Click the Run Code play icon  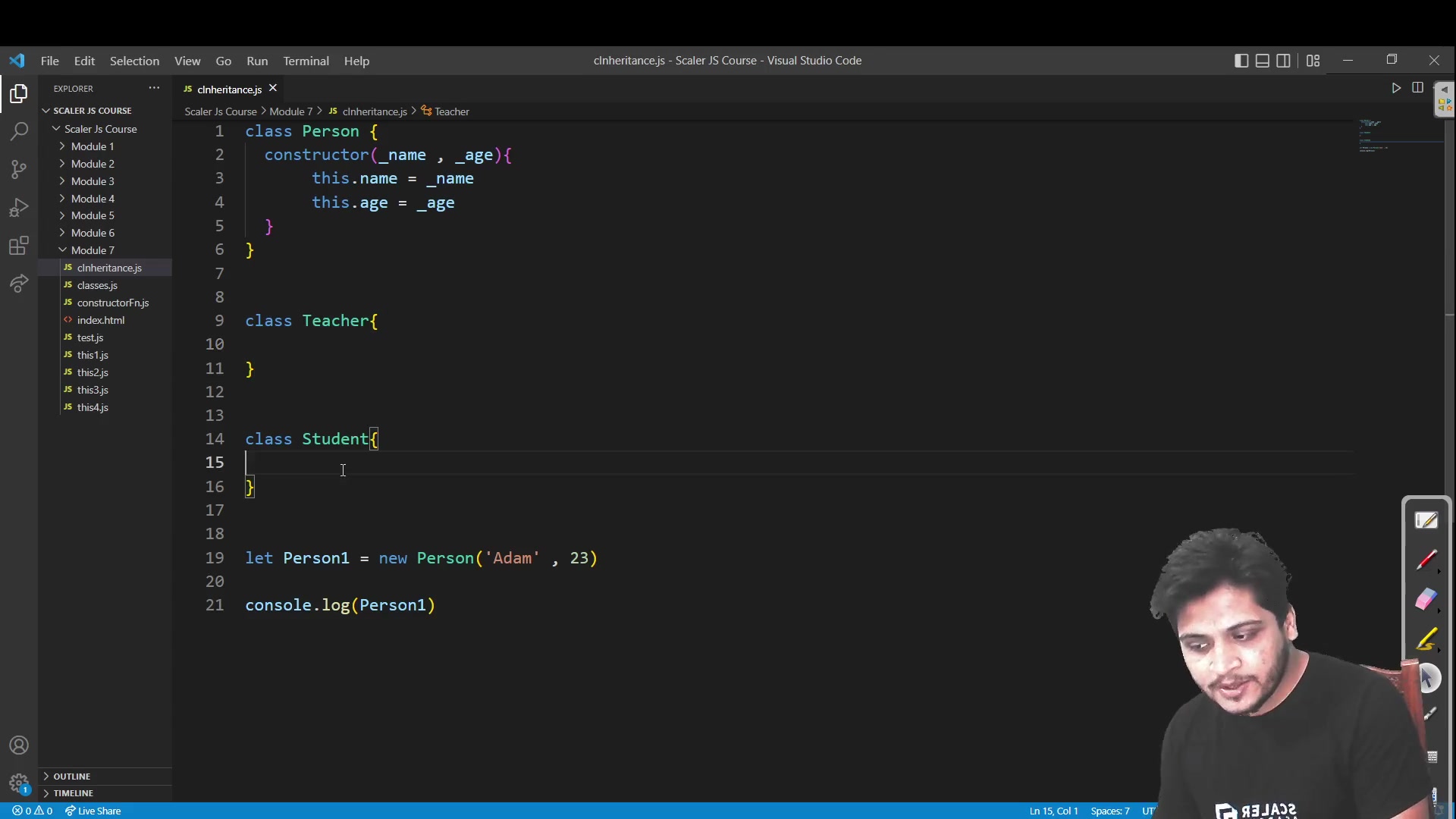pyautogui.click(x=1396, y=88)
